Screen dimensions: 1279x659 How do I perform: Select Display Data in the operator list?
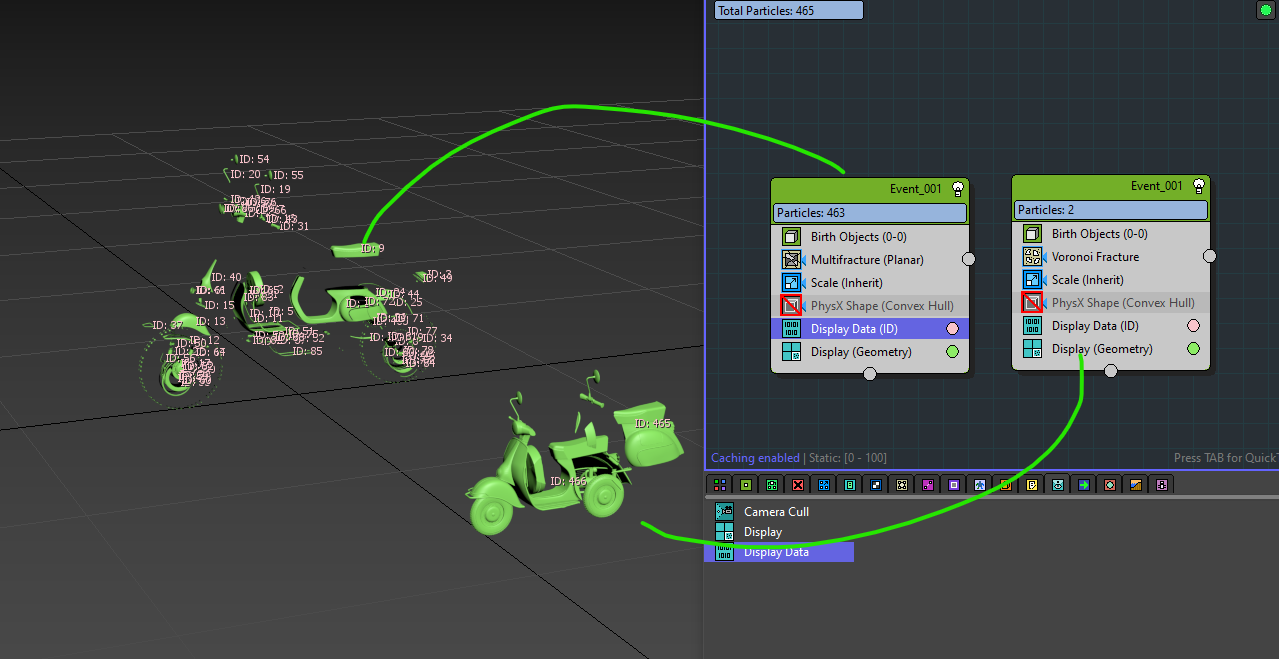pos(776,552)
